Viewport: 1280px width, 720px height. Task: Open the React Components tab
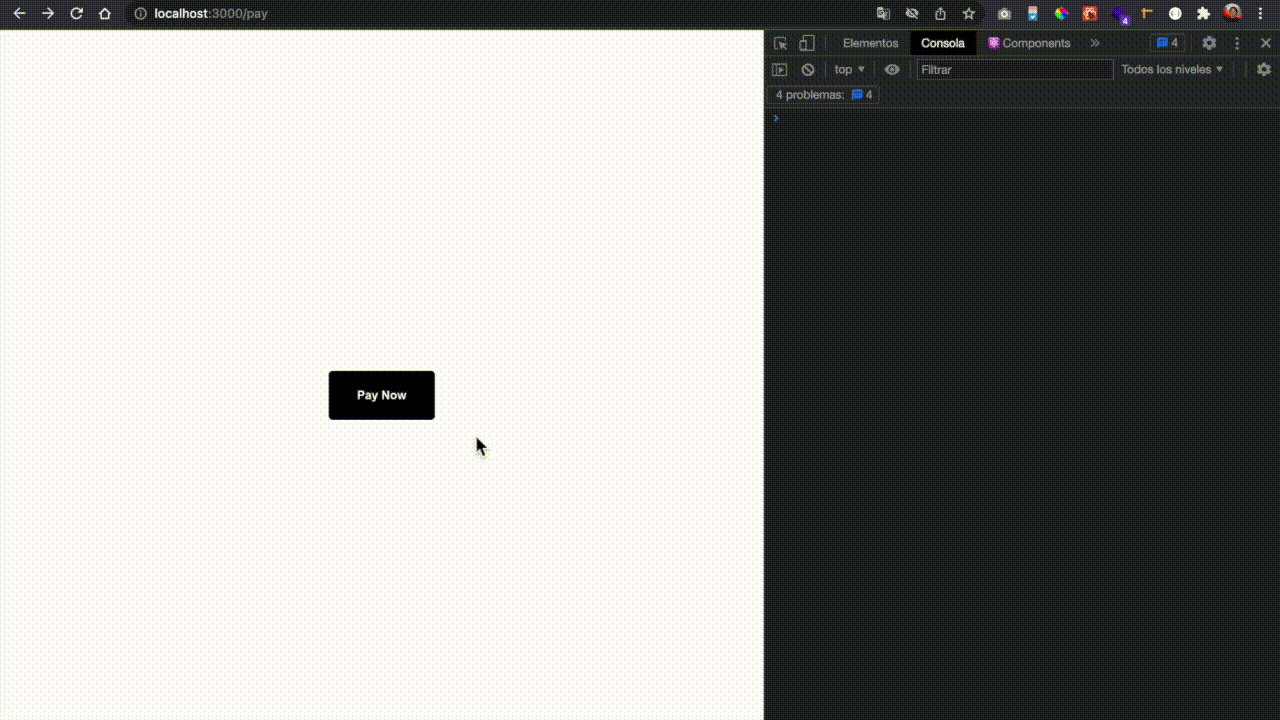click(x=1029, y=43)
